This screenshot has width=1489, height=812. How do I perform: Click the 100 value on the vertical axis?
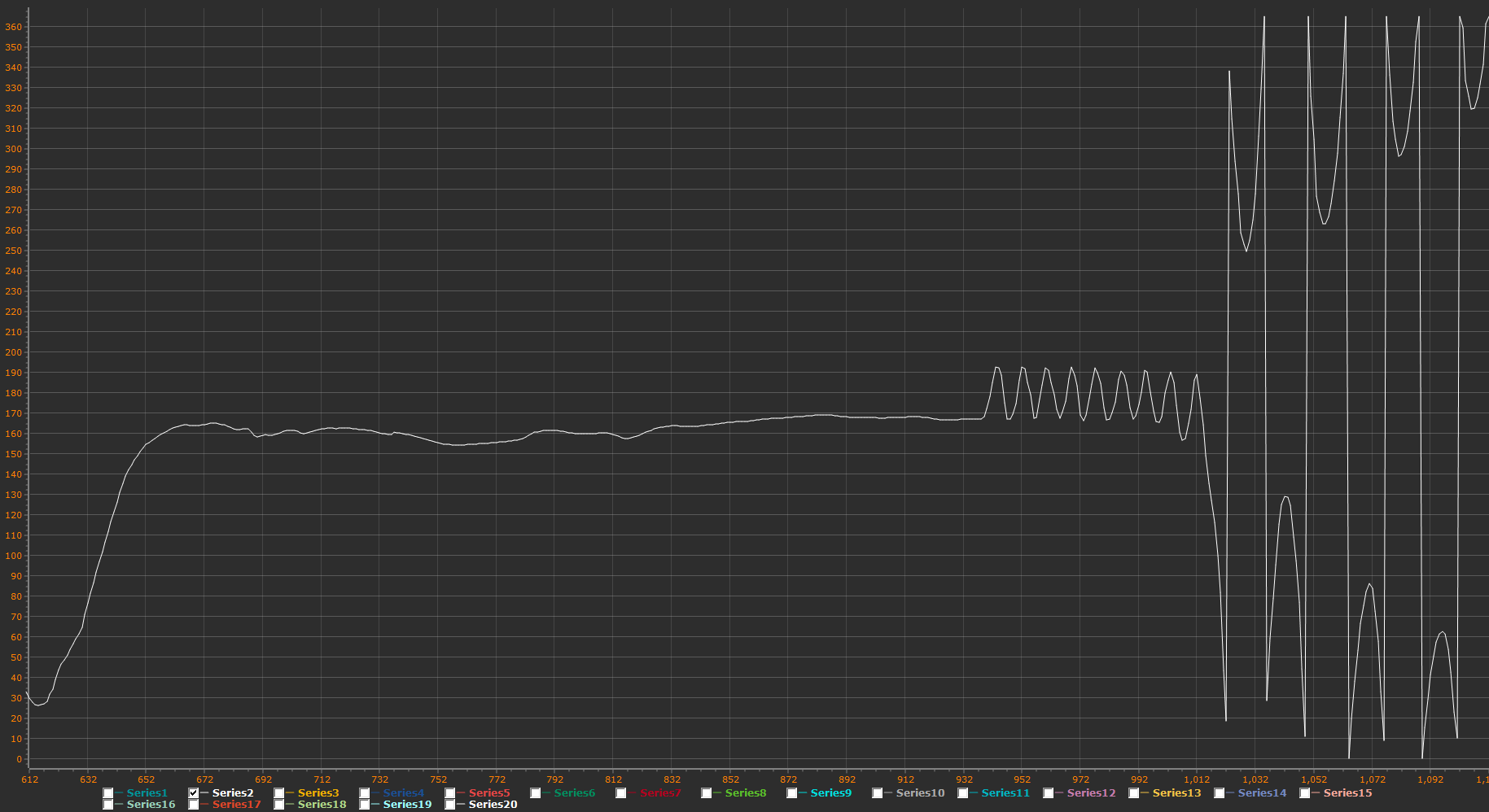click(14, 556)
